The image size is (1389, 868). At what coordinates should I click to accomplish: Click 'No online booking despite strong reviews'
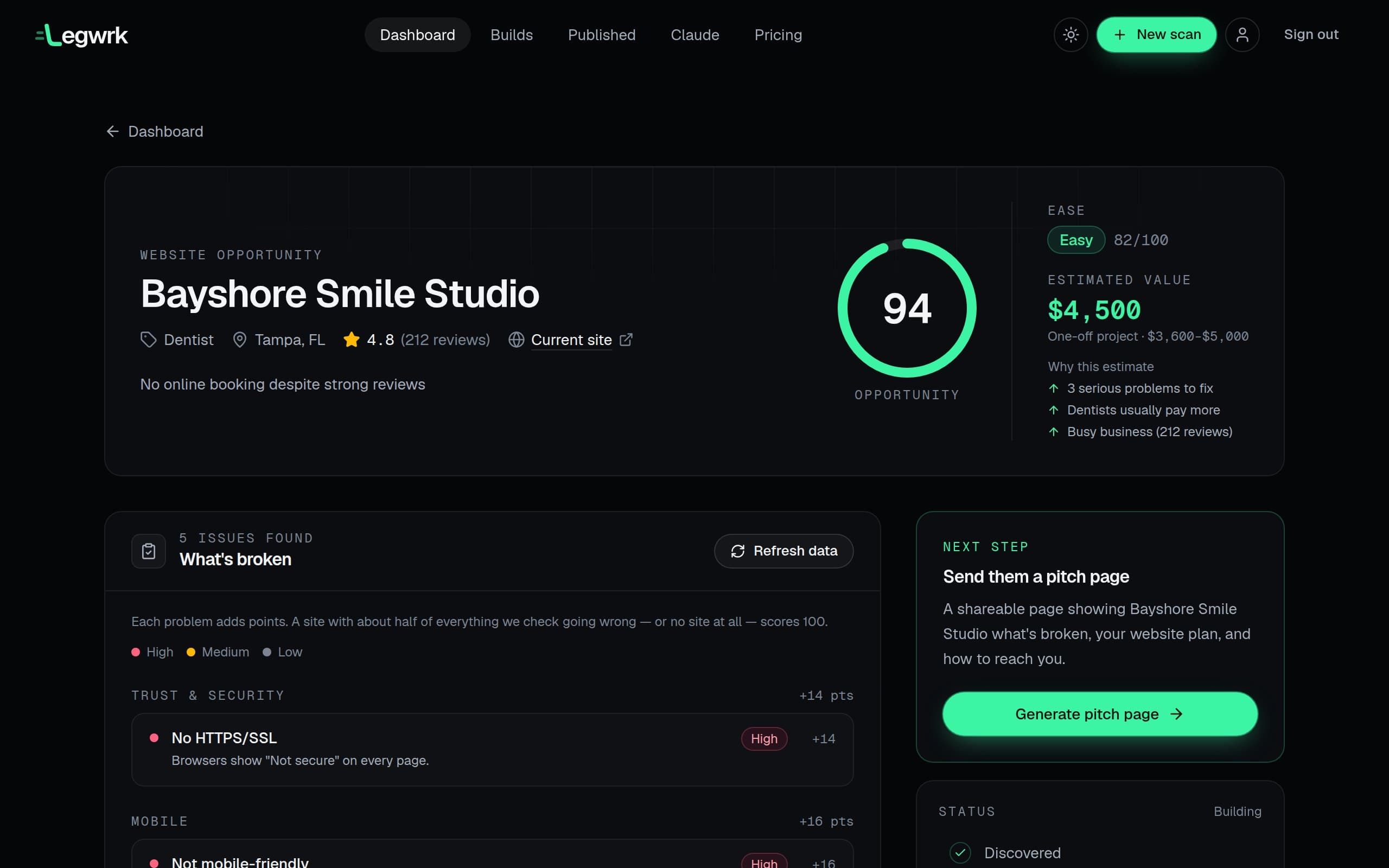pos(282,385)
